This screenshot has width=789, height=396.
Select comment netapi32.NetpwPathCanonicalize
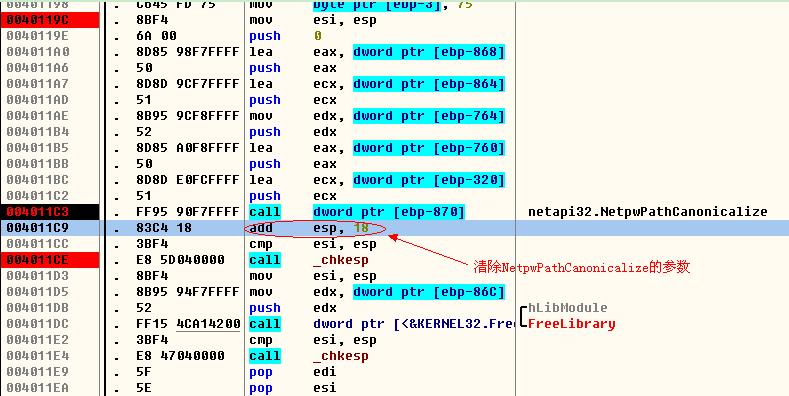[x=648, y=212]
